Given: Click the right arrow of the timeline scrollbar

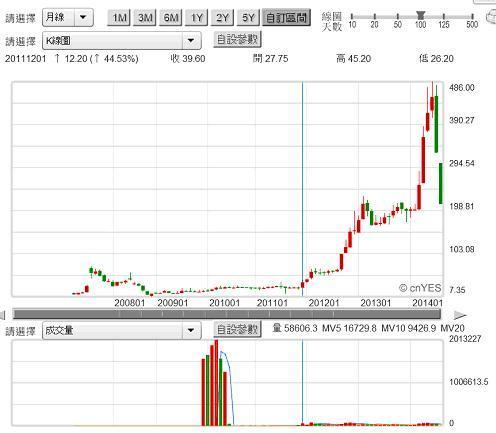Looking at the screenshot, I should [x=460, y=315].
